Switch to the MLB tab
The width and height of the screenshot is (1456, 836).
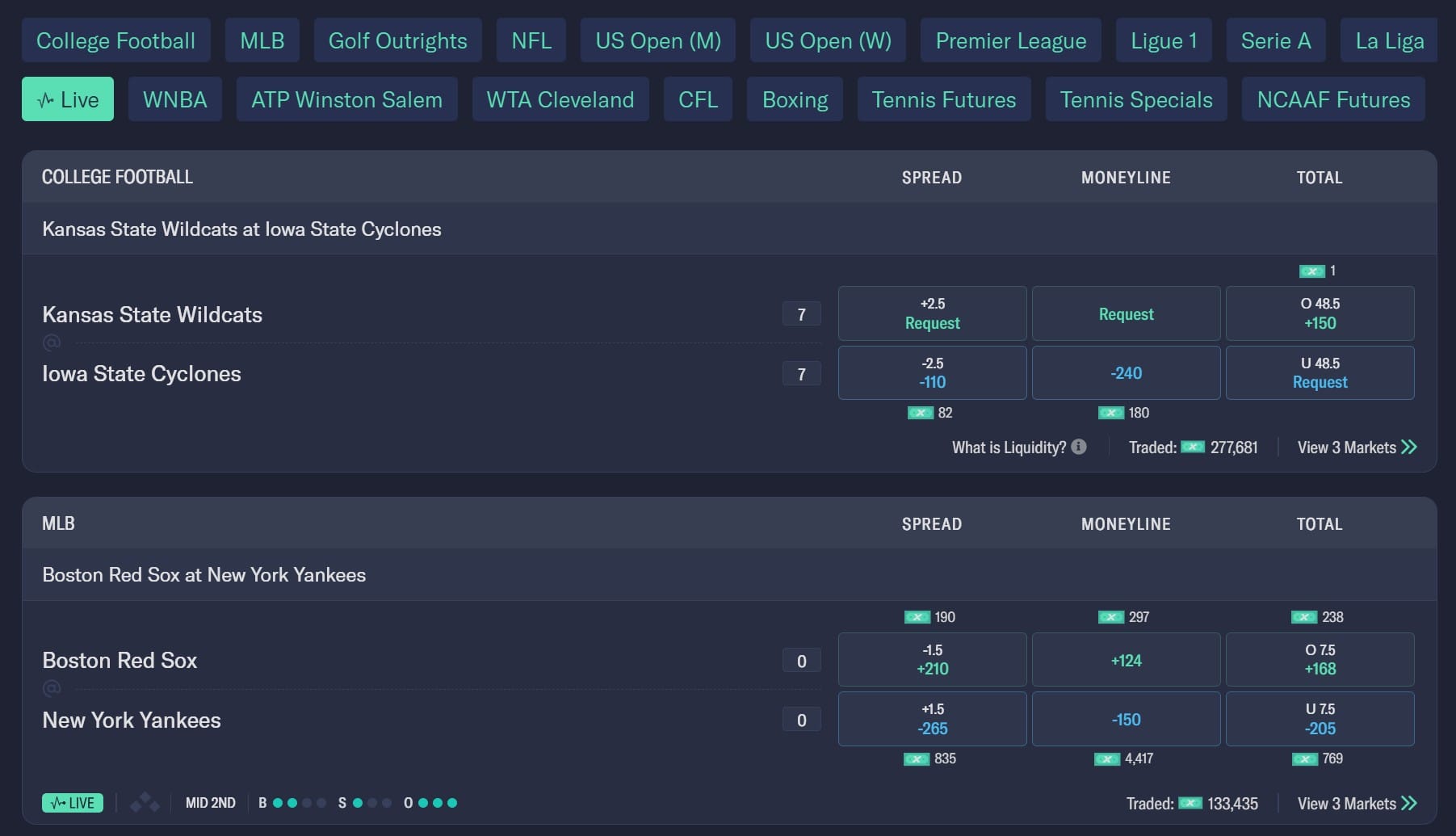(262, 40)
